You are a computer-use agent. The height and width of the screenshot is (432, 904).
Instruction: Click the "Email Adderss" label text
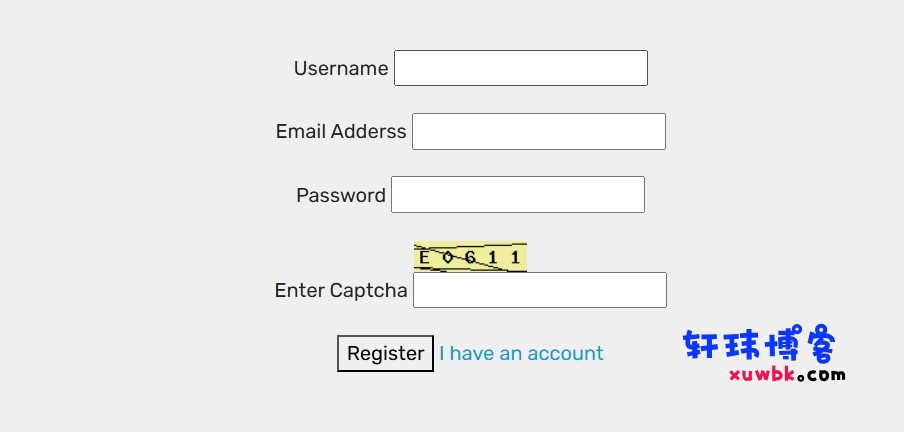[x=341, y=132]
